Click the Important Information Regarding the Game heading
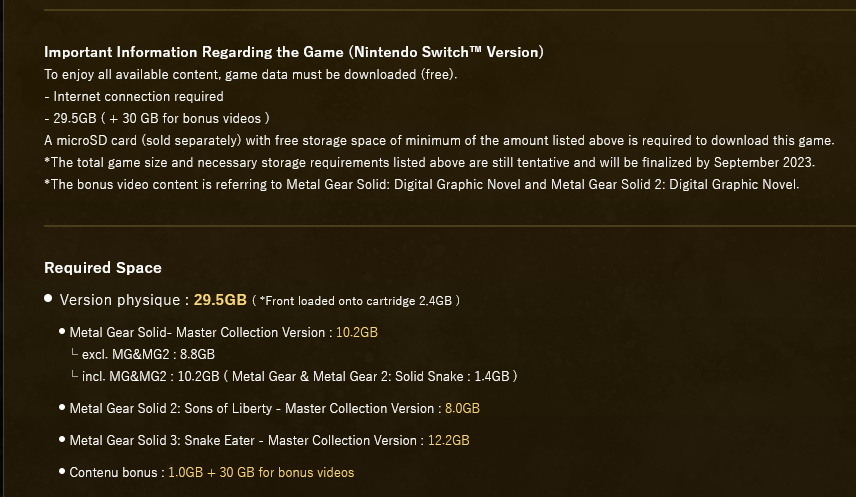 [x=294, y=52]
